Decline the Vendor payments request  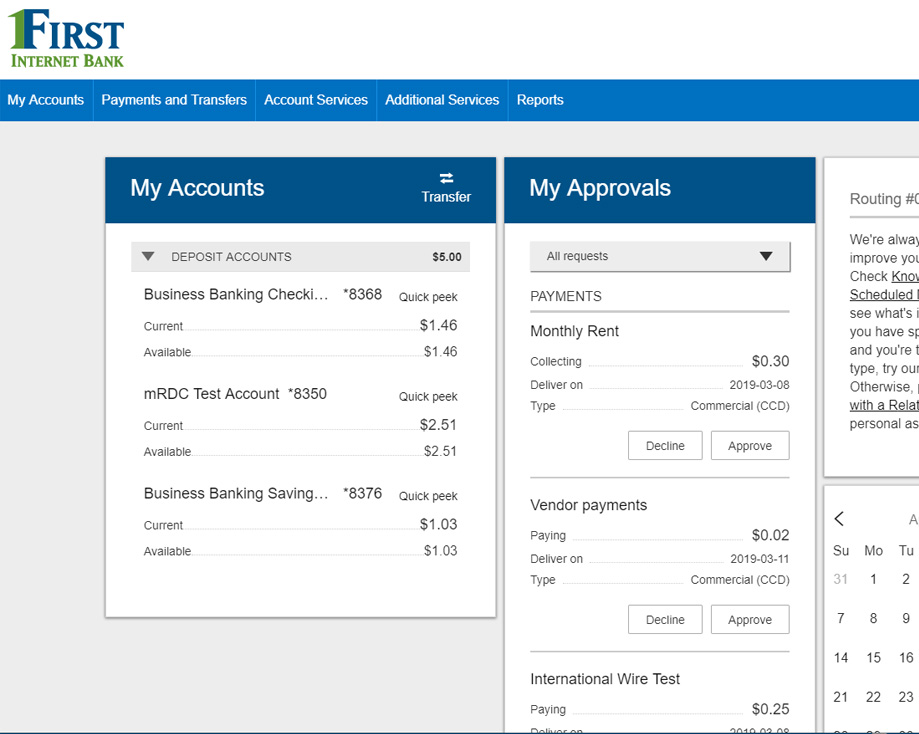pyautogui.click(x=665, y=620)
